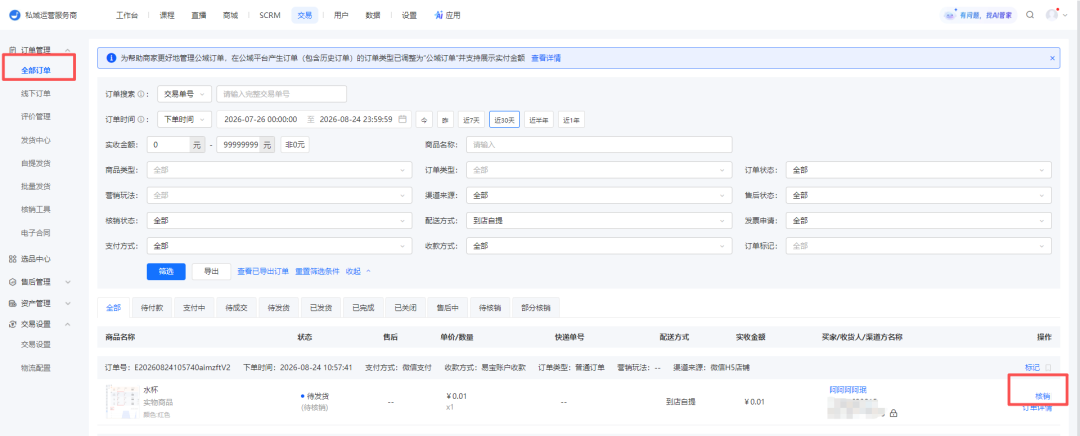This screenshot has width=1080, height=436.
Task: Click the 选品中心 sidebar icon
Action: pyautogui.click(x=12, y=259)
